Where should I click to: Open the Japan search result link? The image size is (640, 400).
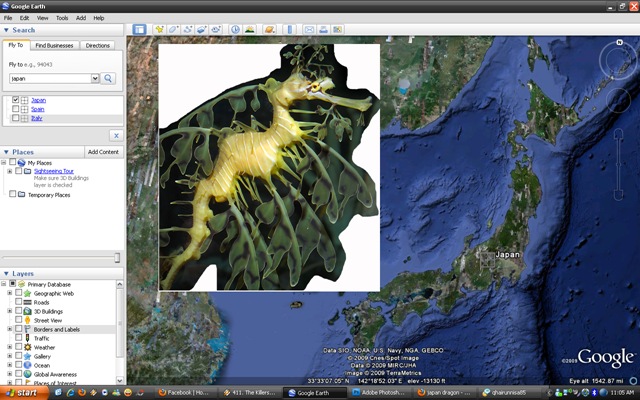pos(39,100)
